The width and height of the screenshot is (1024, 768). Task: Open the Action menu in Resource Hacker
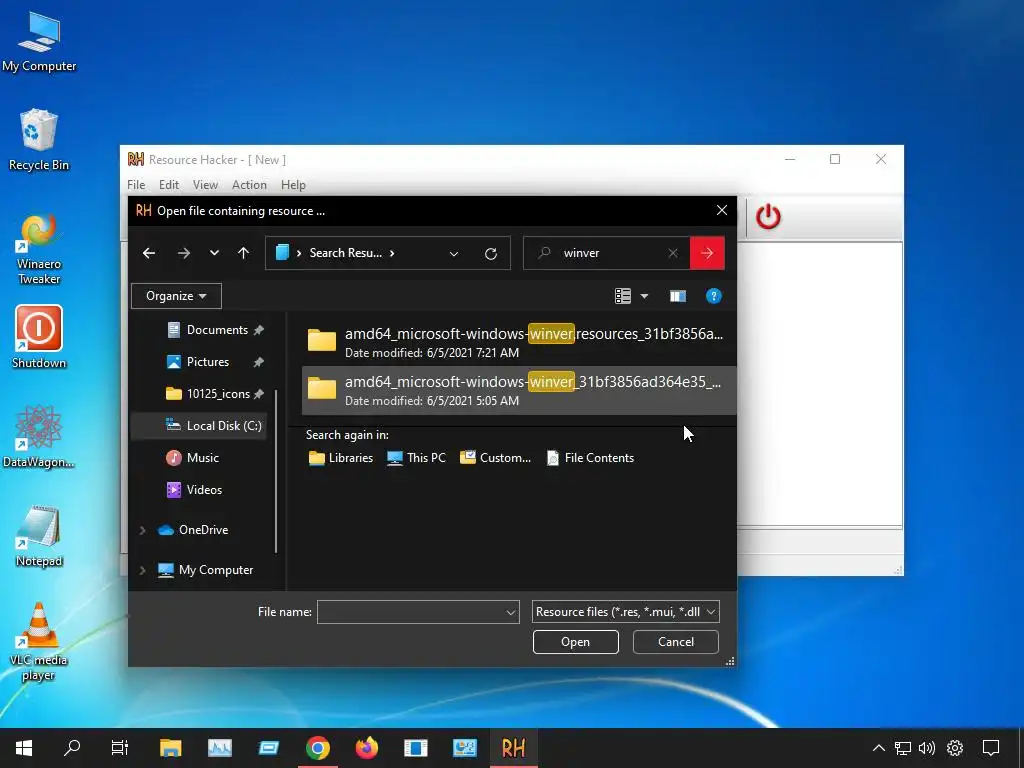(249, 185)
